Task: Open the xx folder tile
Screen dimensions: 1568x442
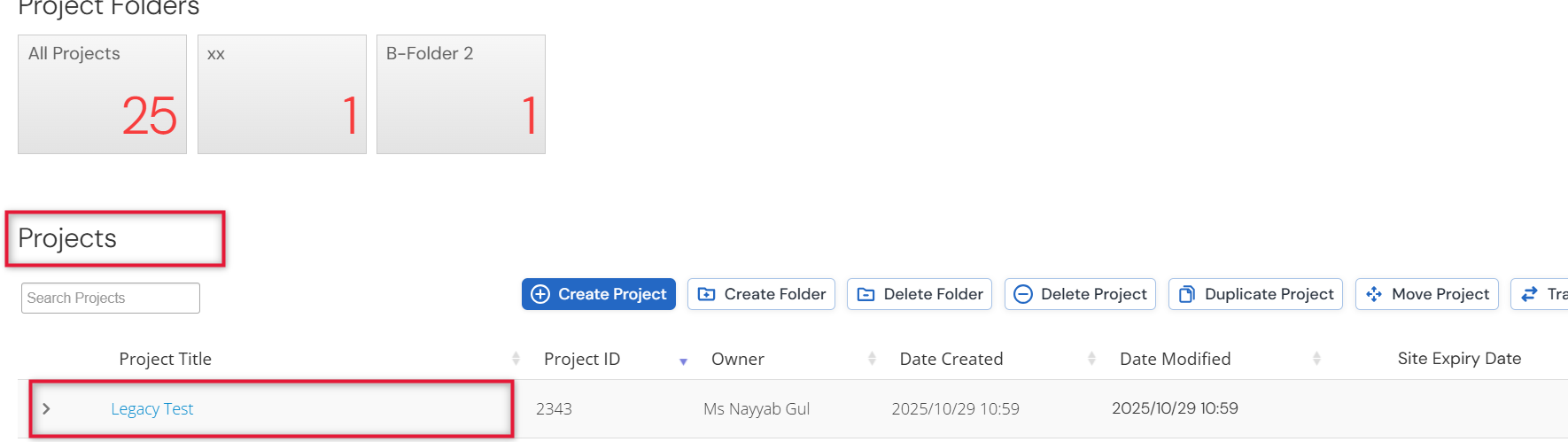Action: click(282, 94)
